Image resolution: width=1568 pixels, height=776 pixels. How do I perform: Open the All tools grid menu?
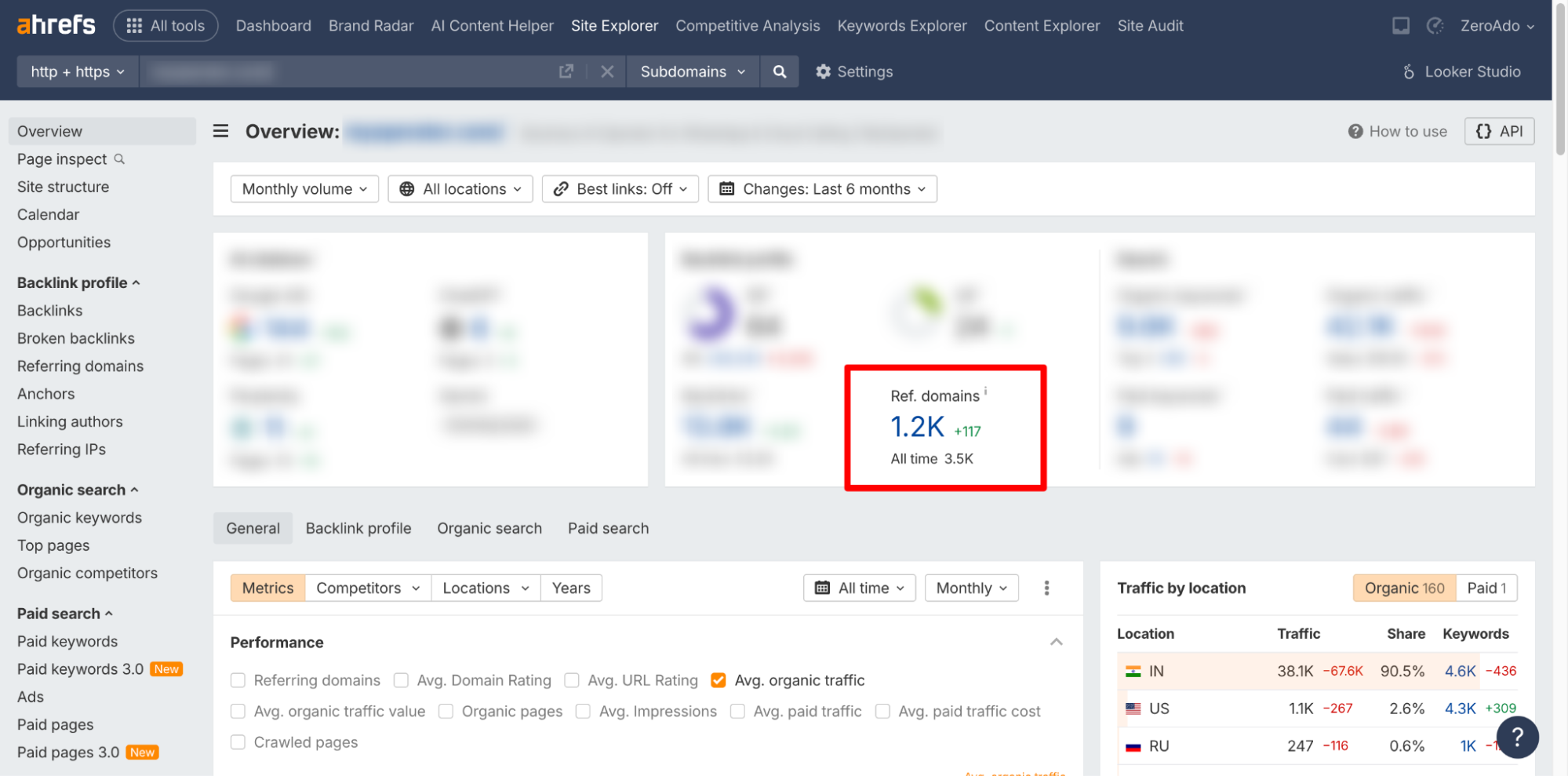(166, 25)
